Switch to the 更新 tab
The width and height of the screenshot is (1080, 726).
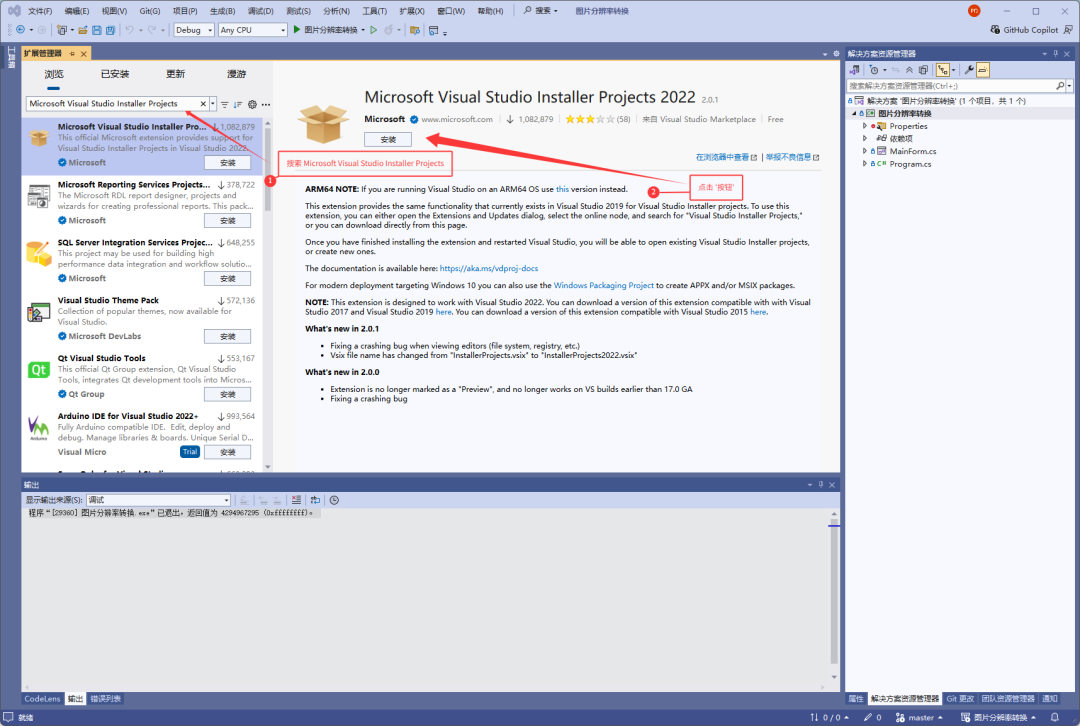[x=176, y=74]
